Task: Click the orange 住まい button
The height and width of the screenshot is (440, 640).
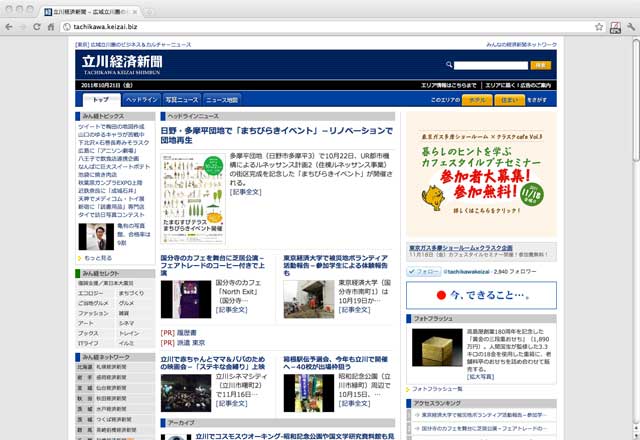Action: (509, 100)
